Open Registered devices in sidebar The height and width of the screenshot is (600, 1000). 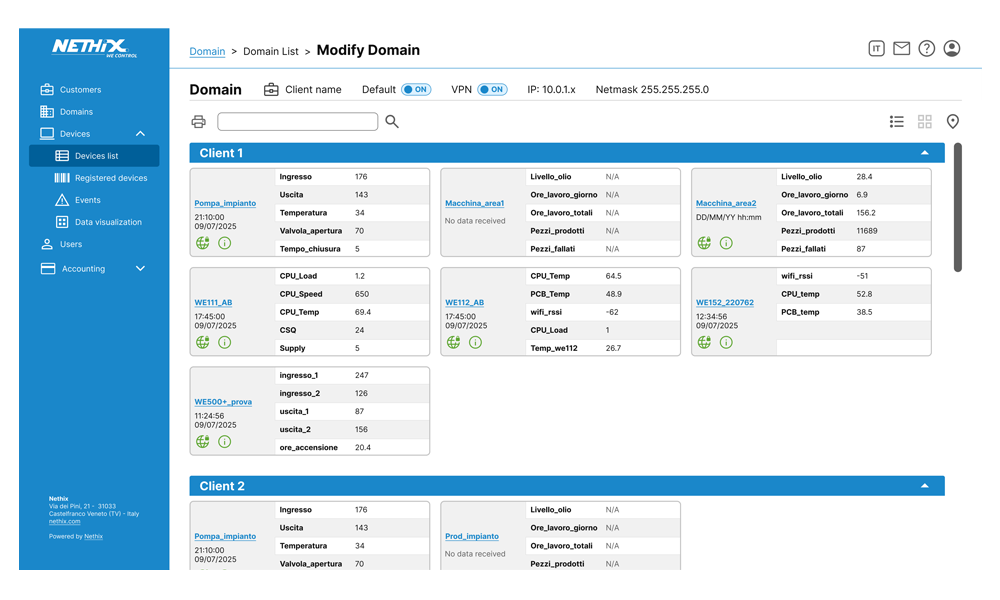click(110, 178)
